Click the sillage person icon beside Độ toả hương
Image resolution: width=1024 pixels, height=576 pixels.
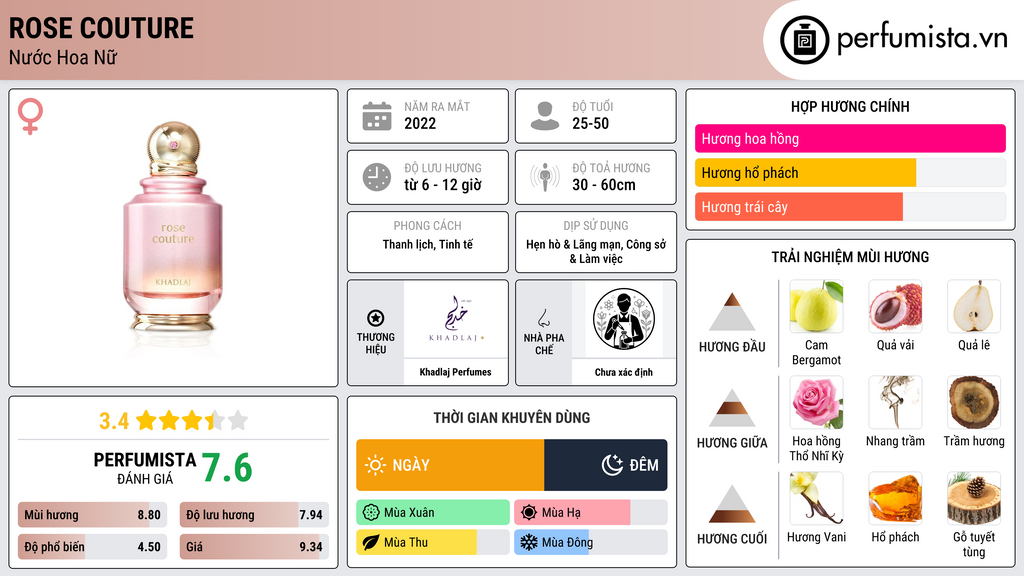tap(545, 177)
